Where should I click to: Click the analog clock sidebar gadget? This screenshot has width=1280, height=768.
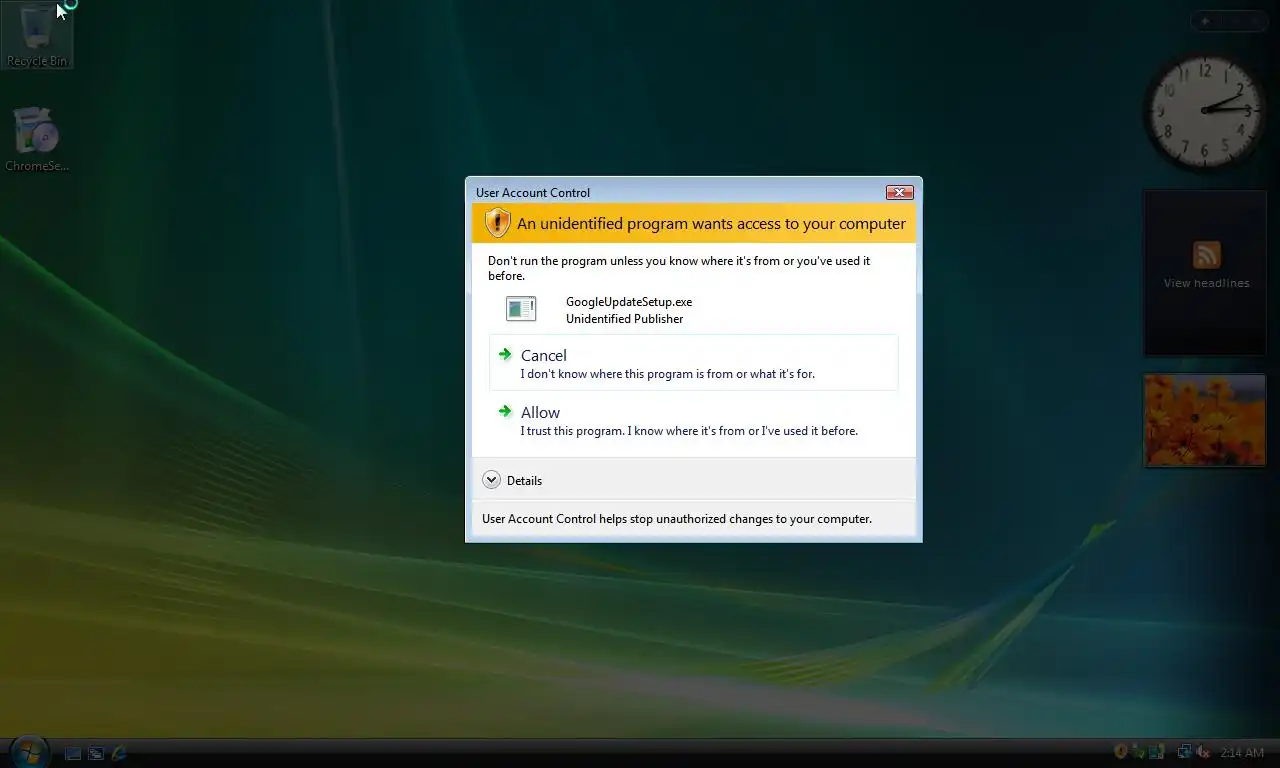click(1205, 110)
